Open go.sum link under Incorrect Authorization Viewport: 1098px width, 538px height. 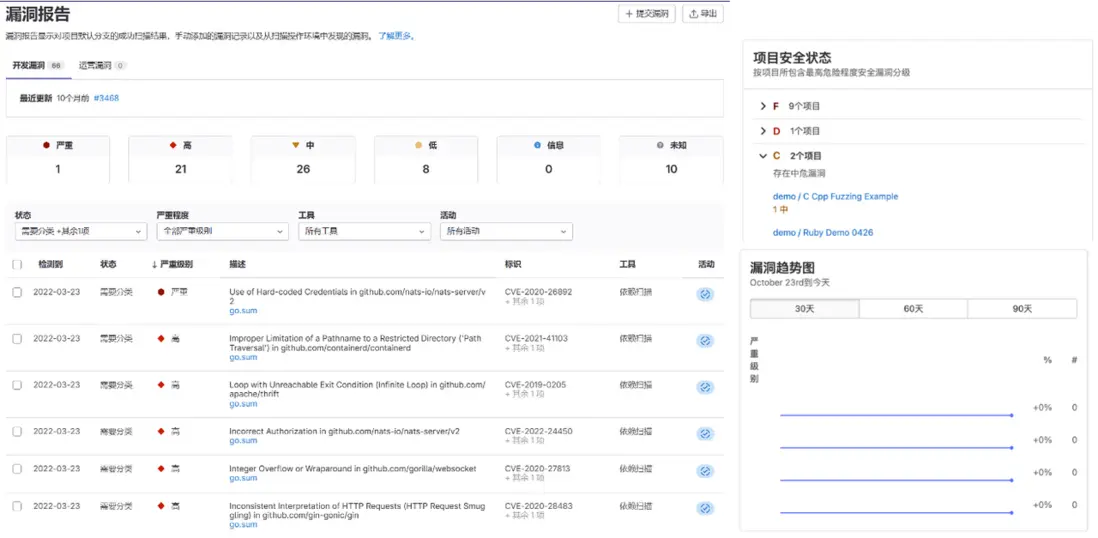pyautogui.click(x=243, y=441)
